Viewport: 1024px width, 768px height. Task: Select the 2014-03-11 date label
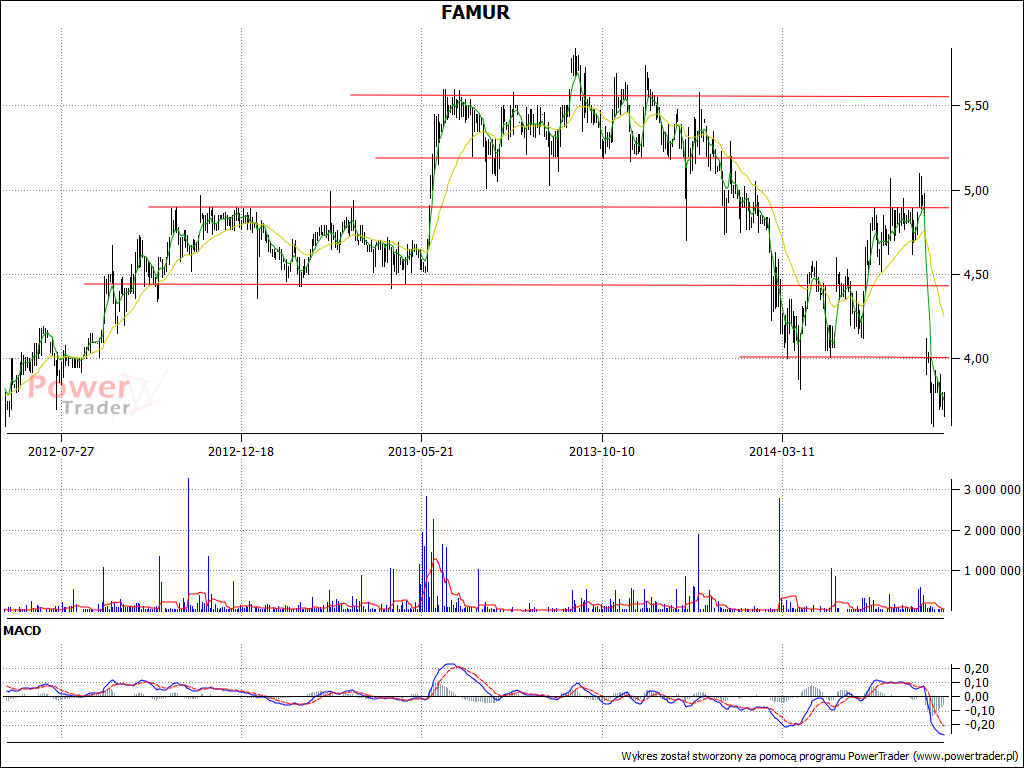tap(782, 451)
